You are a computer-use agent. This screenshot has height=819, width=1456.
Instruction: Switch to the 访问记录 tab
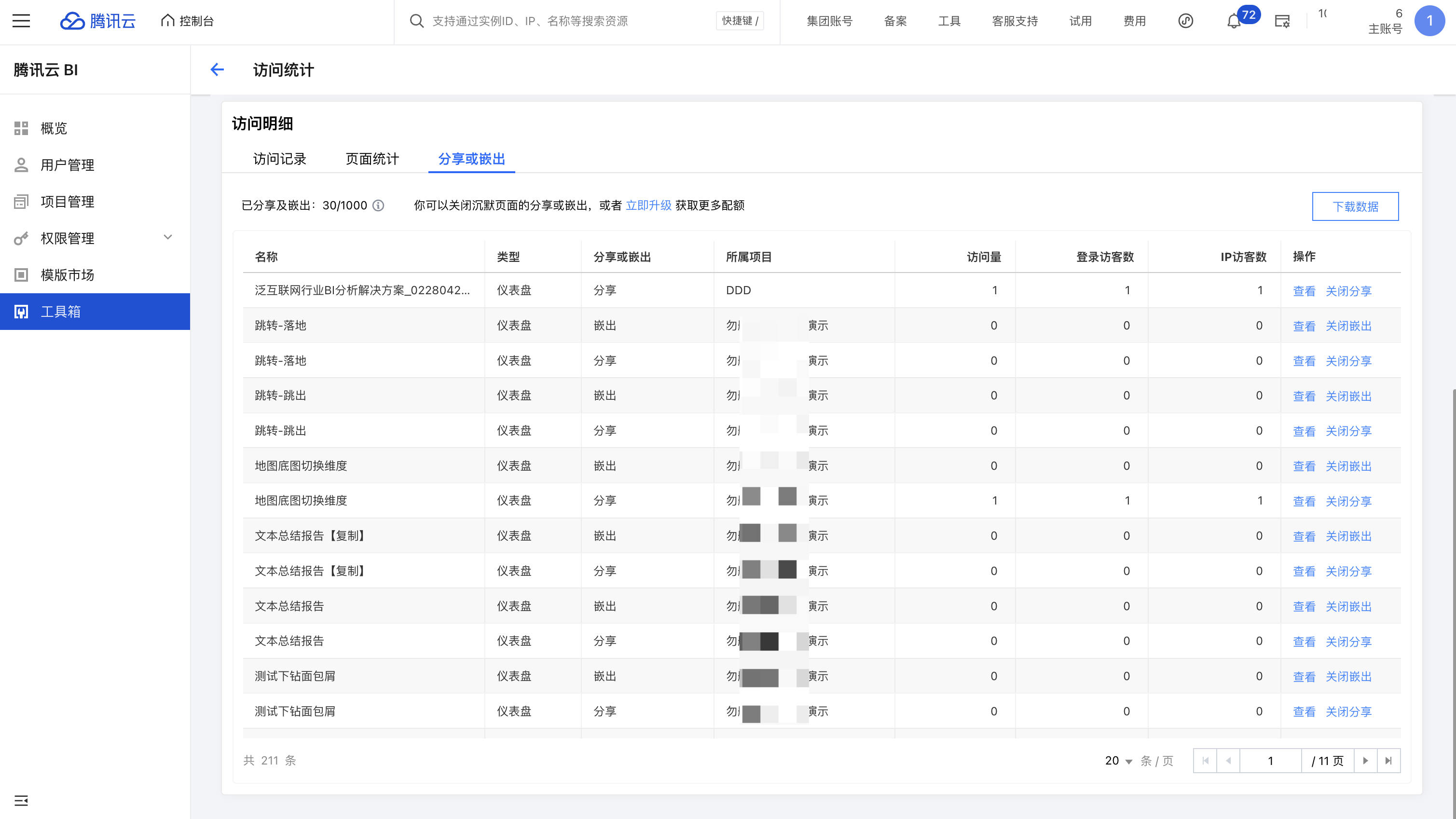click(279, 159)
